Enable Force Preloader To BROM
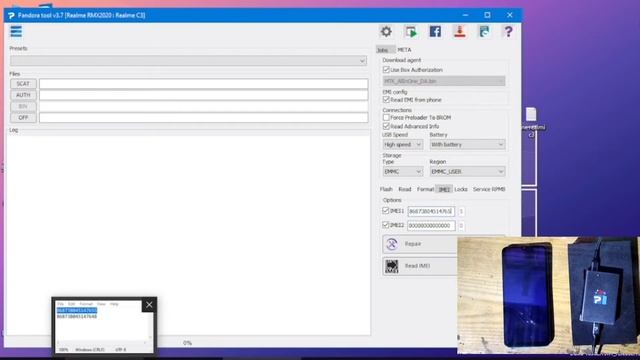Viewport: 640px width, 360px height. [386, 118]
